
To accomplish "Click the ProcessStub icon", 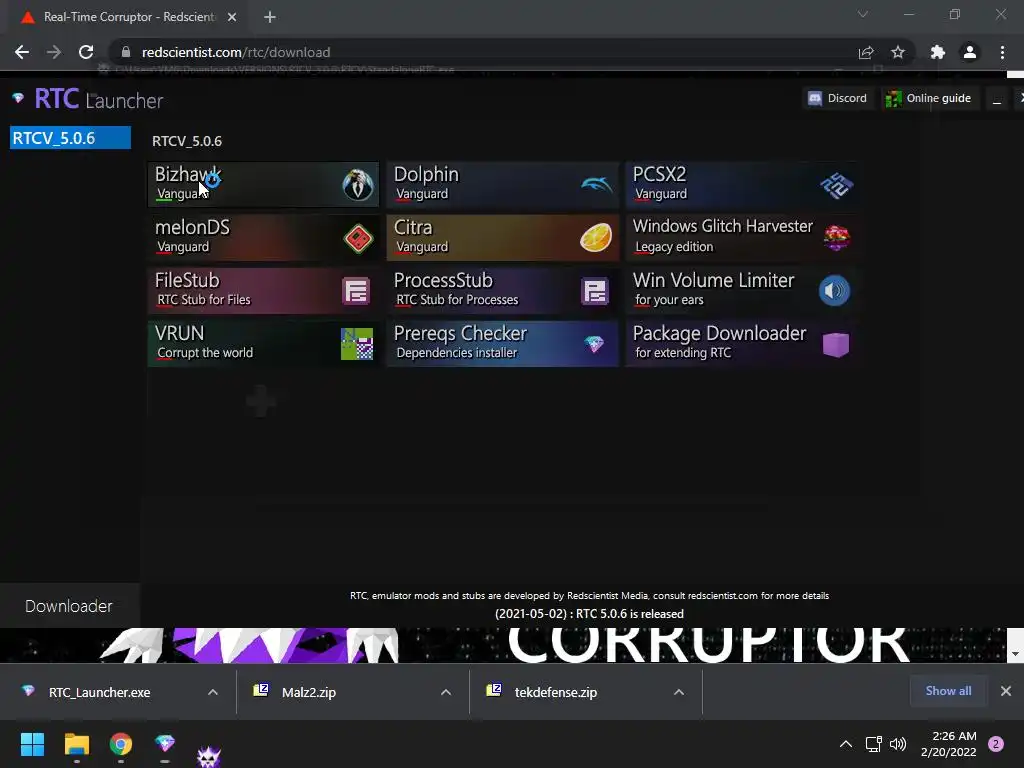I will pyautogui.click(x=595, y=291).
